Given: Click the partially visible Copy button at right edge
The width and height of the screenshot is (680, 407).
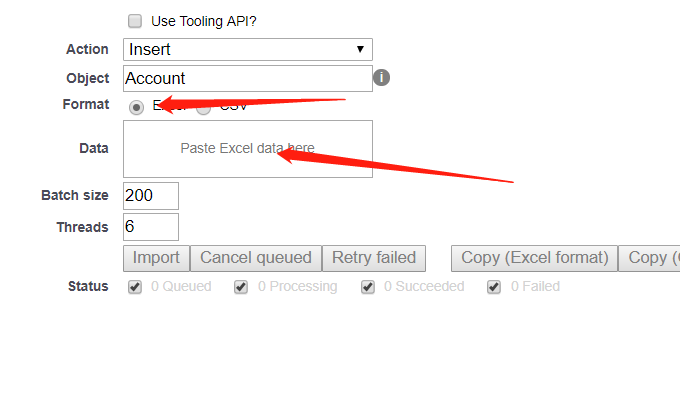Looking at the screenshot, I should 649,258.
